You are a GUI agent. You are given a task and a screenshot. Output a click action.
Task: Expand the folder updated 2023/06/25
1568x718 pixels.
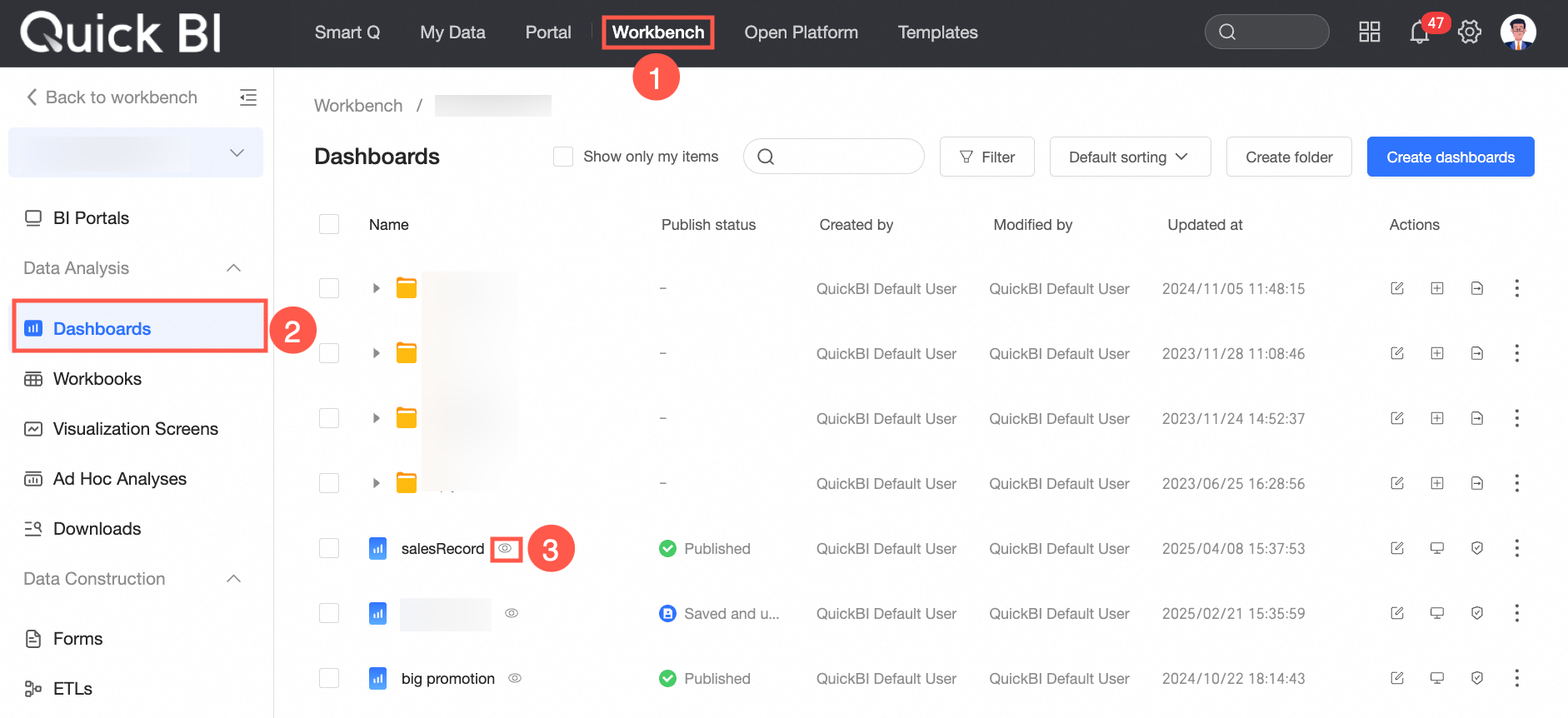[376, 483]
